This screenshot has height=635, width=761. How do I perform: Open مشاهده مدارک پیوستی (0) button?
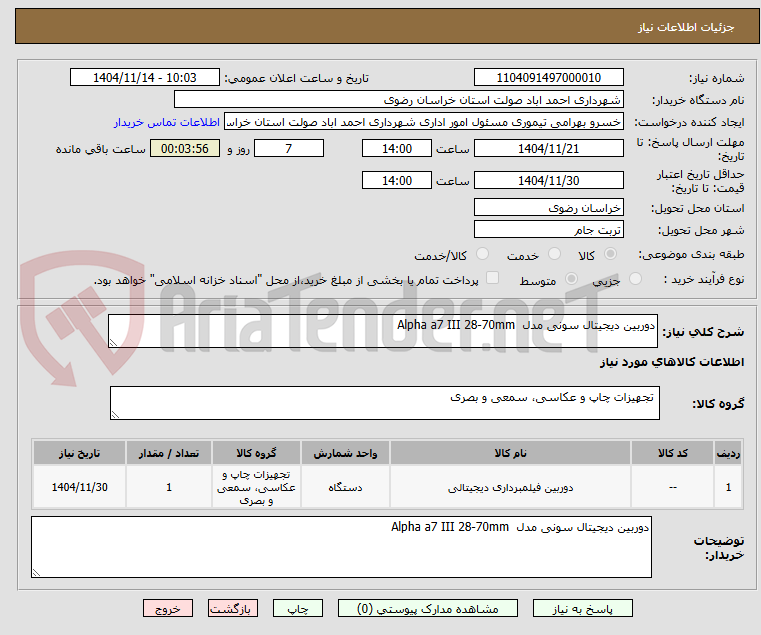click(428, 608)
